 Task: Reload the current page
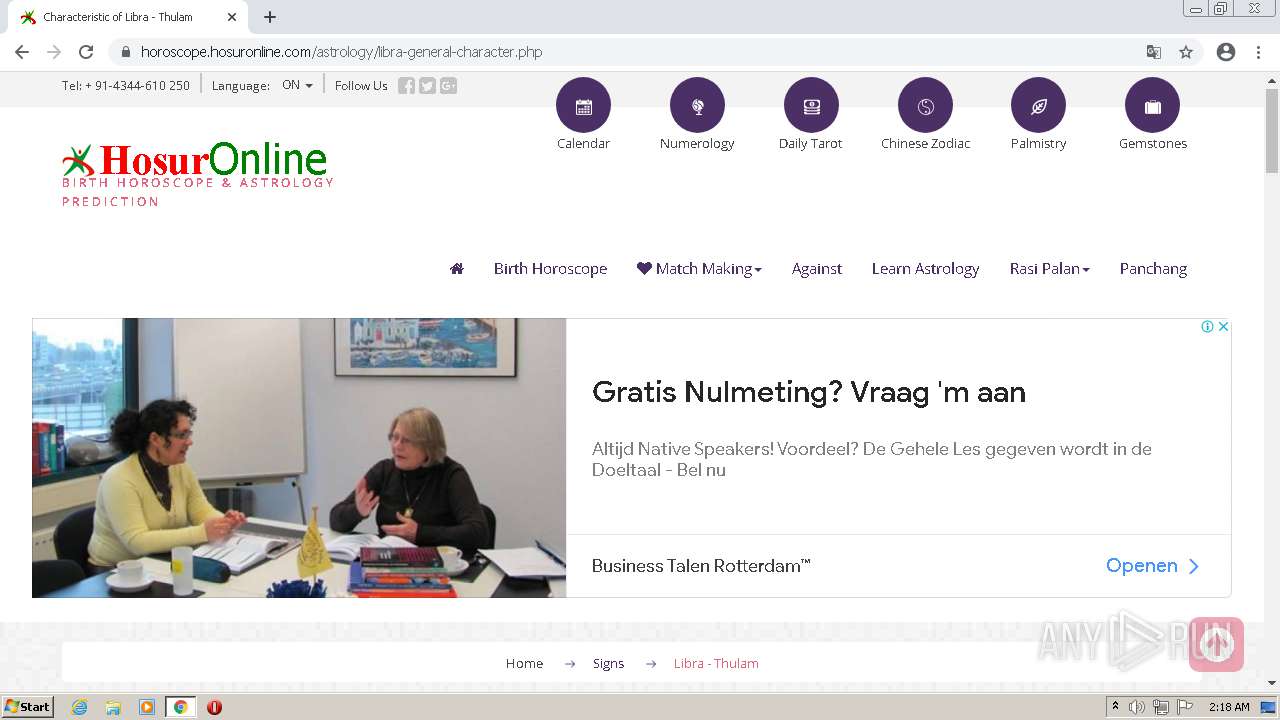(86, 52)
